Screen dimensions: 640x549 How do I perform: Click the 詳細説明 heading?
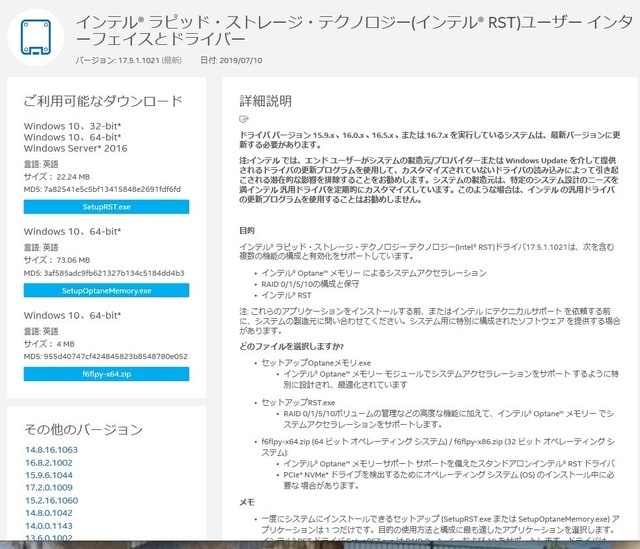[x=265, y=101]
